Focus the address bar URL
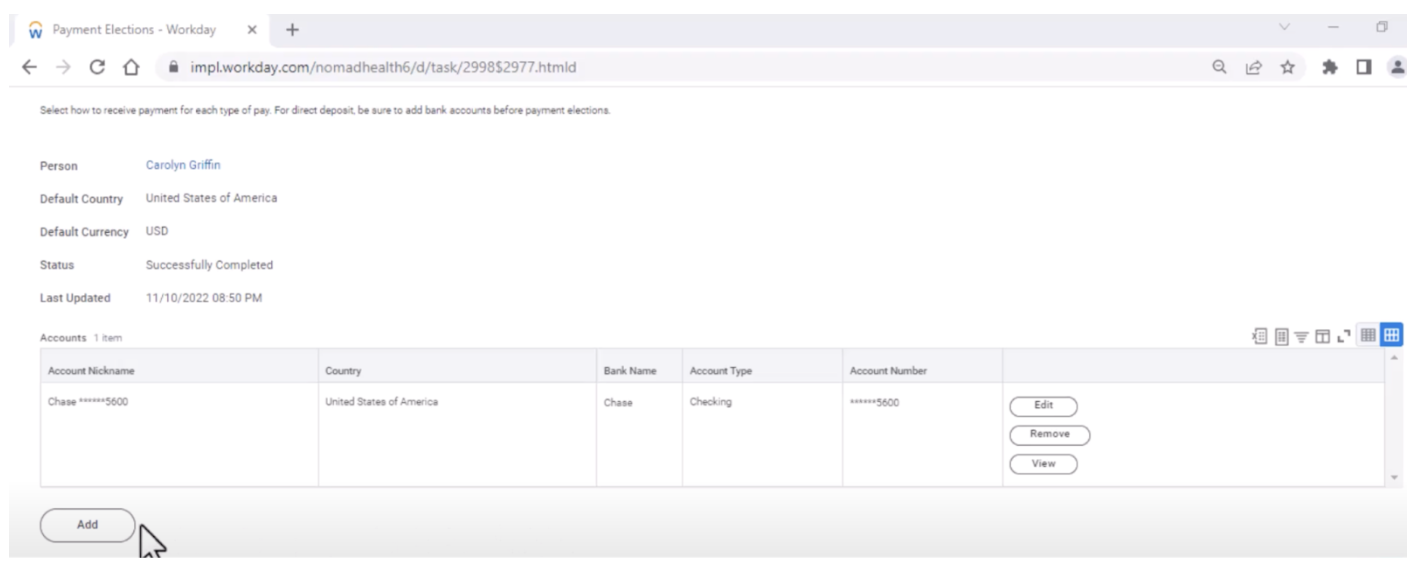Screen dimensions: 1412x566 (383, 69)
